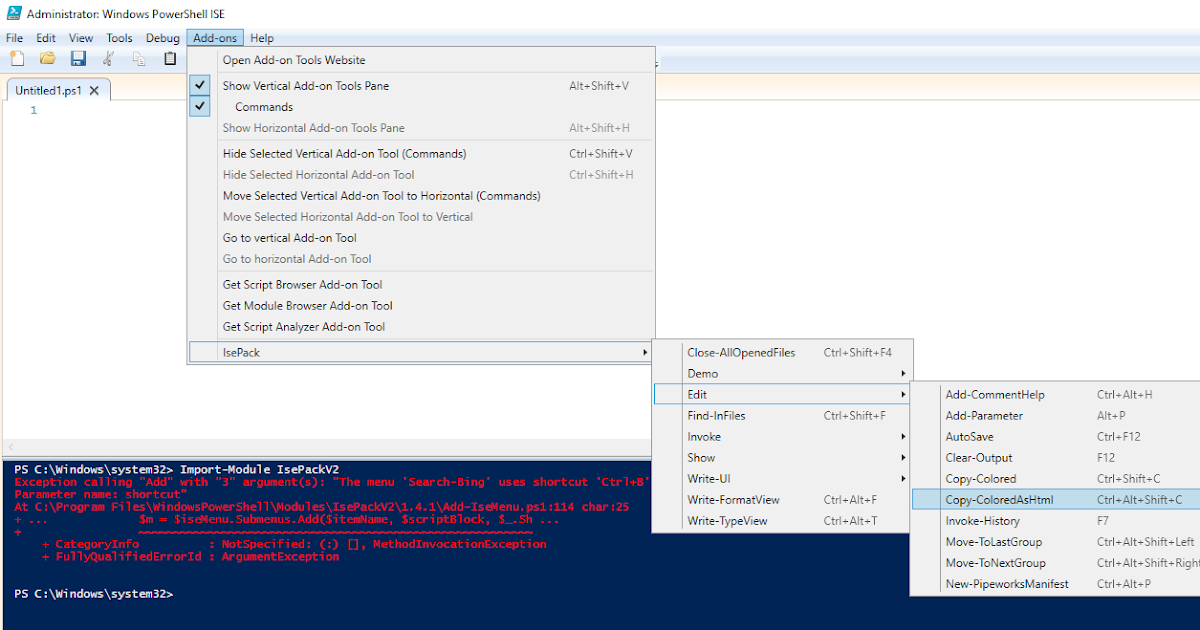Paste from clipboard using the Paste icon
The image size is (1200, 630).
pos(170,58)
